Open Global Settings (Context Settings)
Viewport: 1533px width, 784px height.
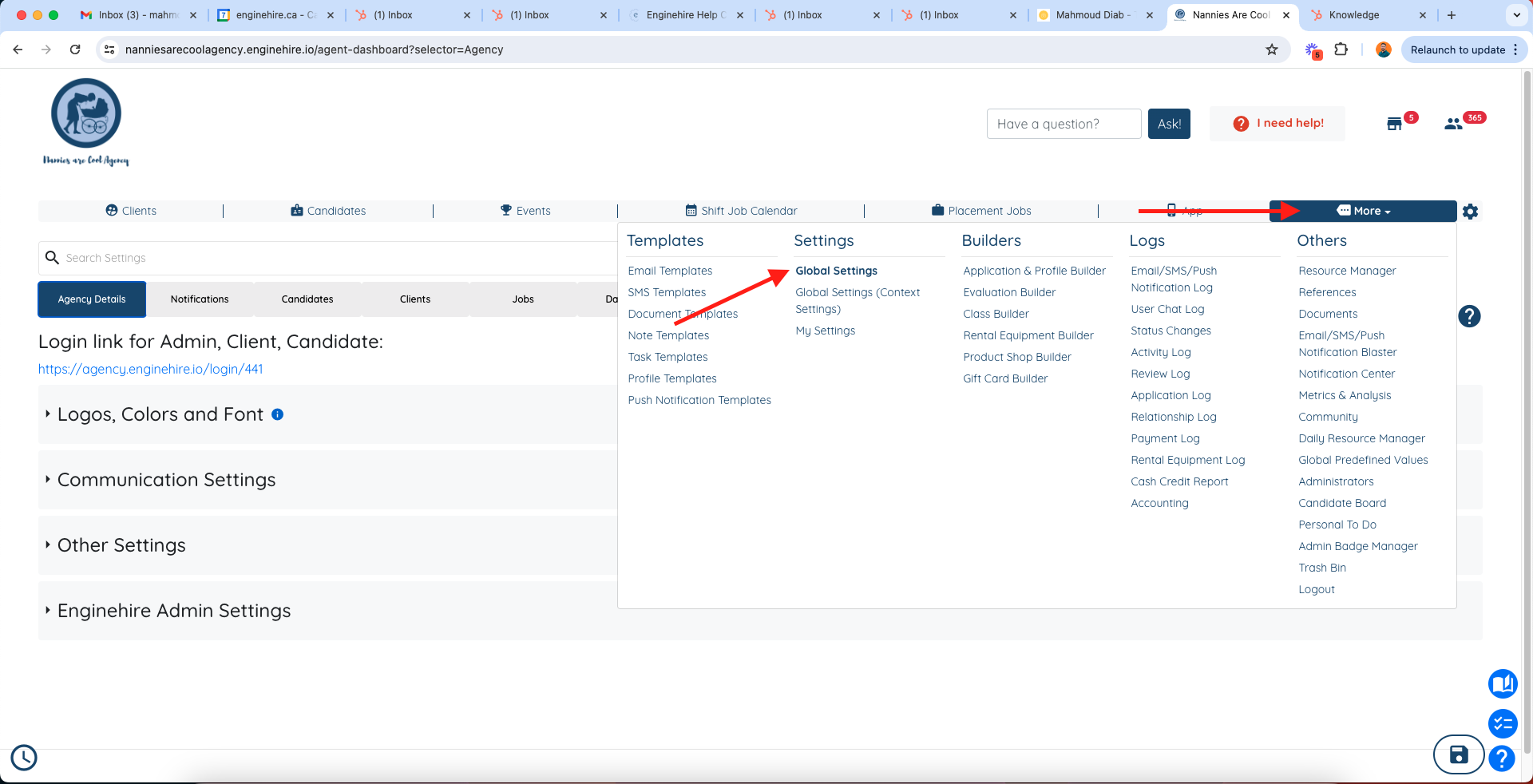[858, 301]
